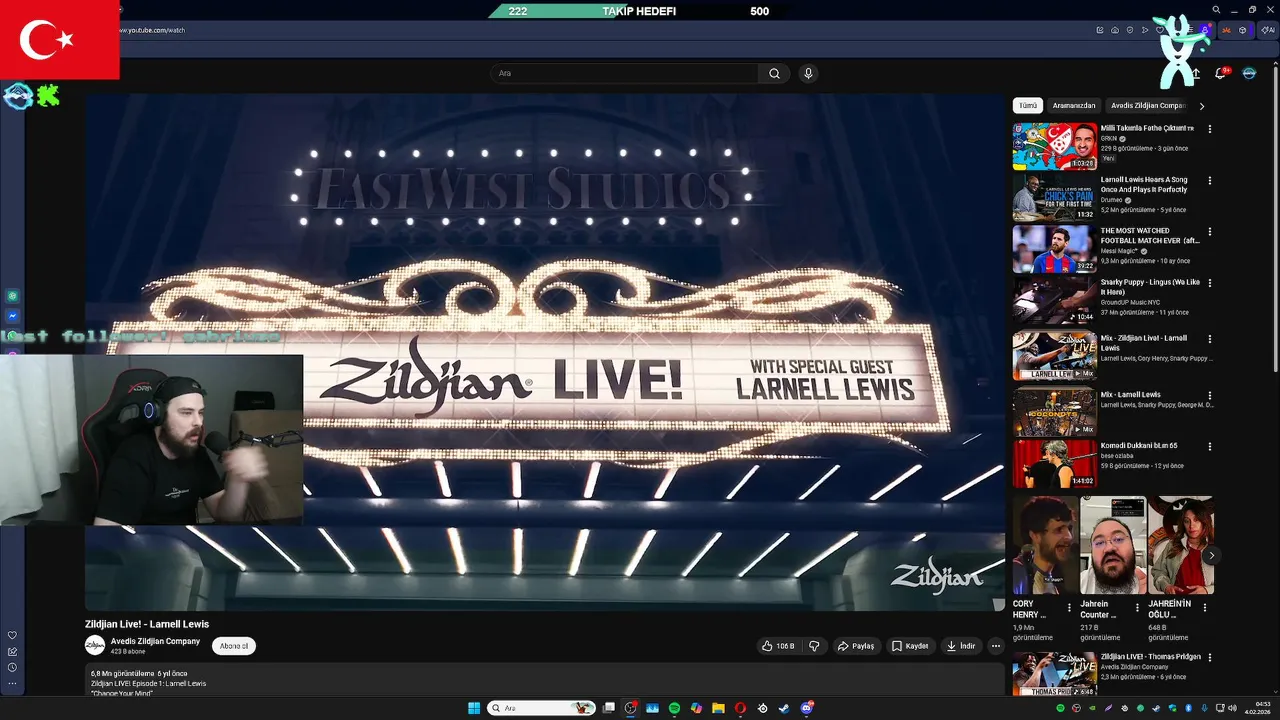Viewport: 1280px width, 720px height.
Task: Open Spotify from the taskbar
Action: pos(674,708)
